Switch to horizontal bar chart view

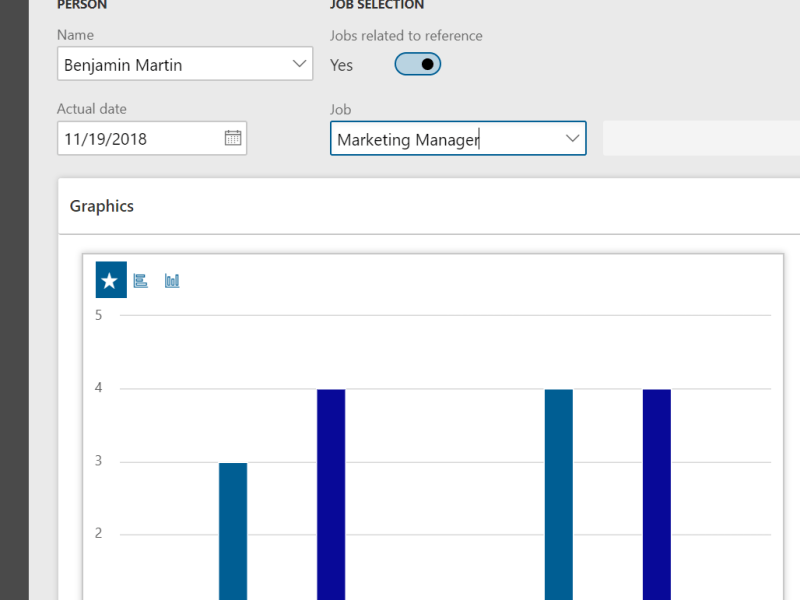pos(140,280)
